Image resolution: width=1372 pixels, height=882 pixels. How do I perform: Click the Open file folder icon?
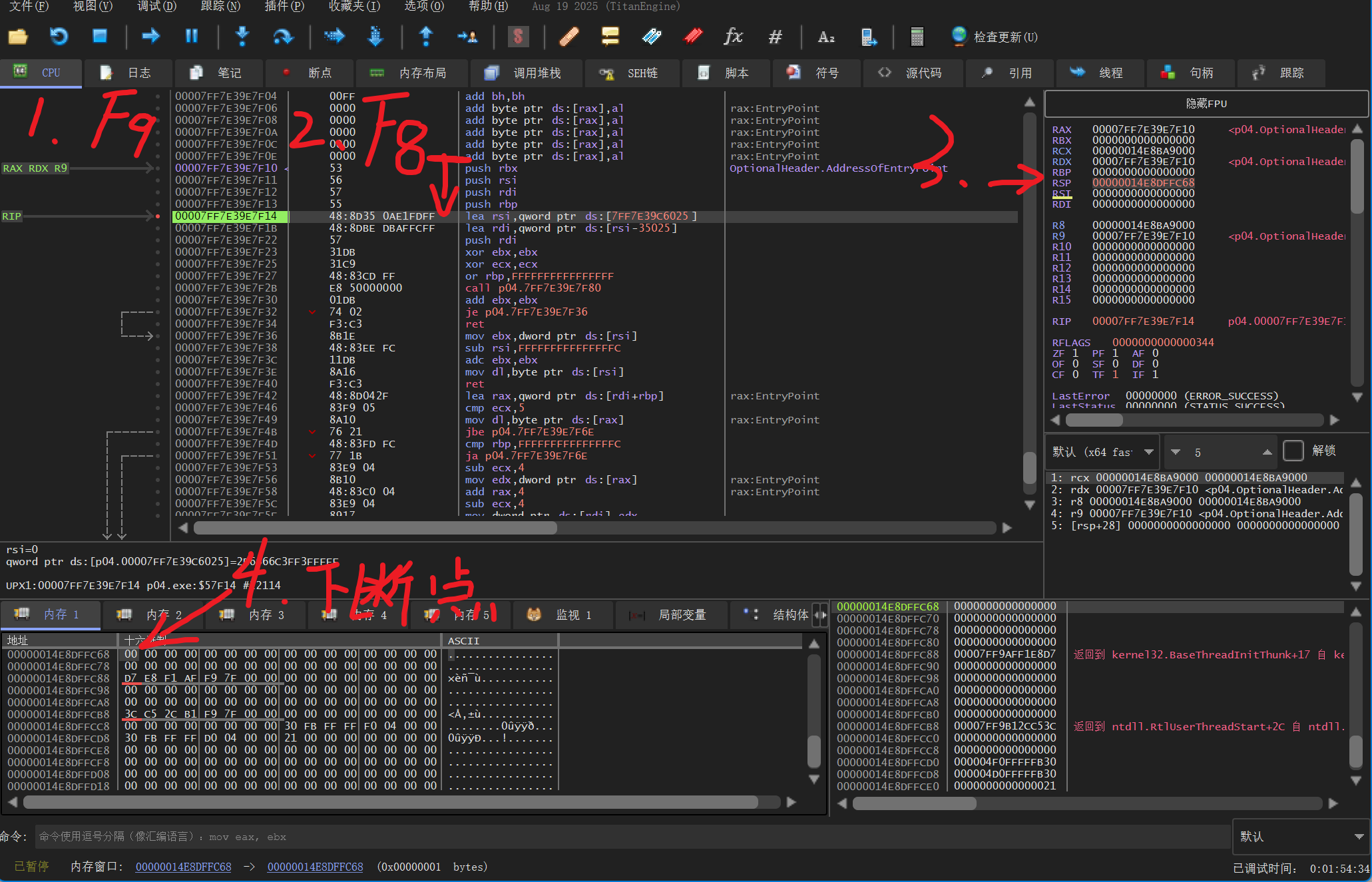pyautogui.click(x=18, y=37)
